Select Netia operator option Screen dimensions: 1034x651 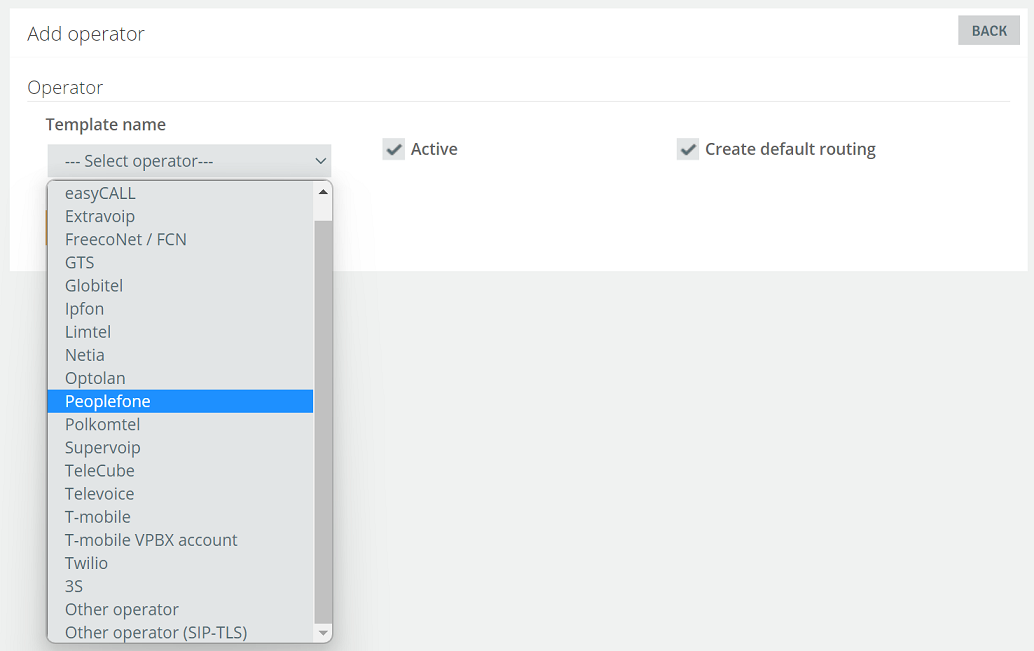pos(180,355)
